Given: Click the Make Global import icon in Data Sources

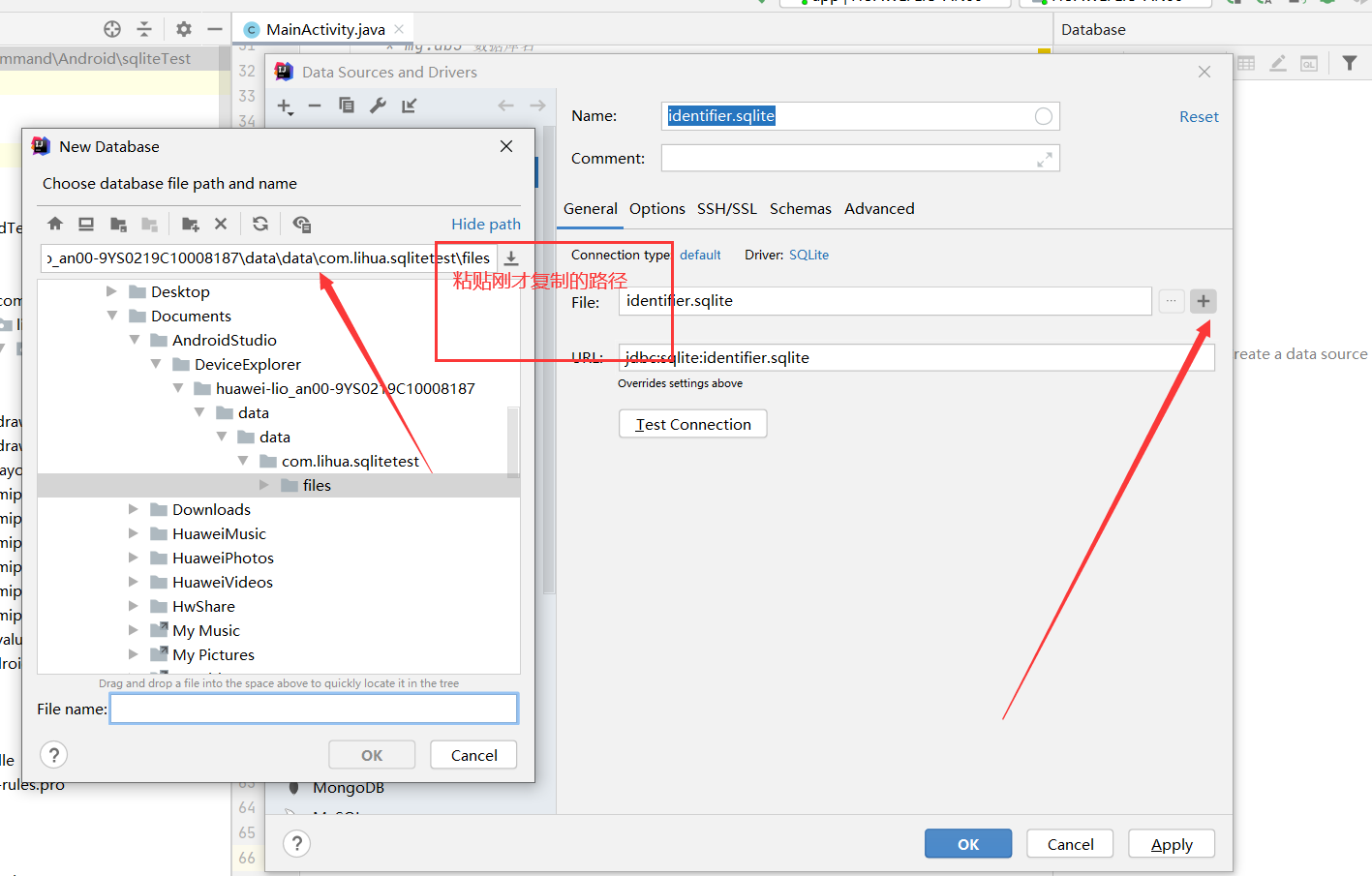Looking at the screenshot, I should coord(410,105).
